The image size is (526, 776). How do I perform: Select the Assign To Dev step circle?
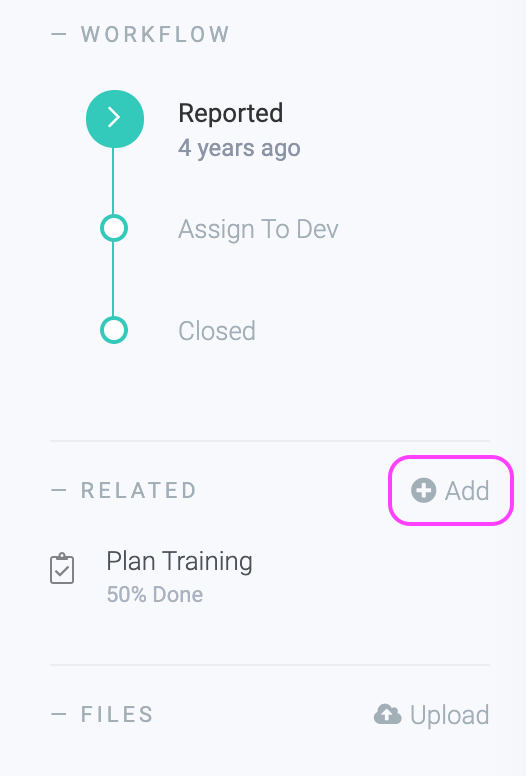(114, 228)
